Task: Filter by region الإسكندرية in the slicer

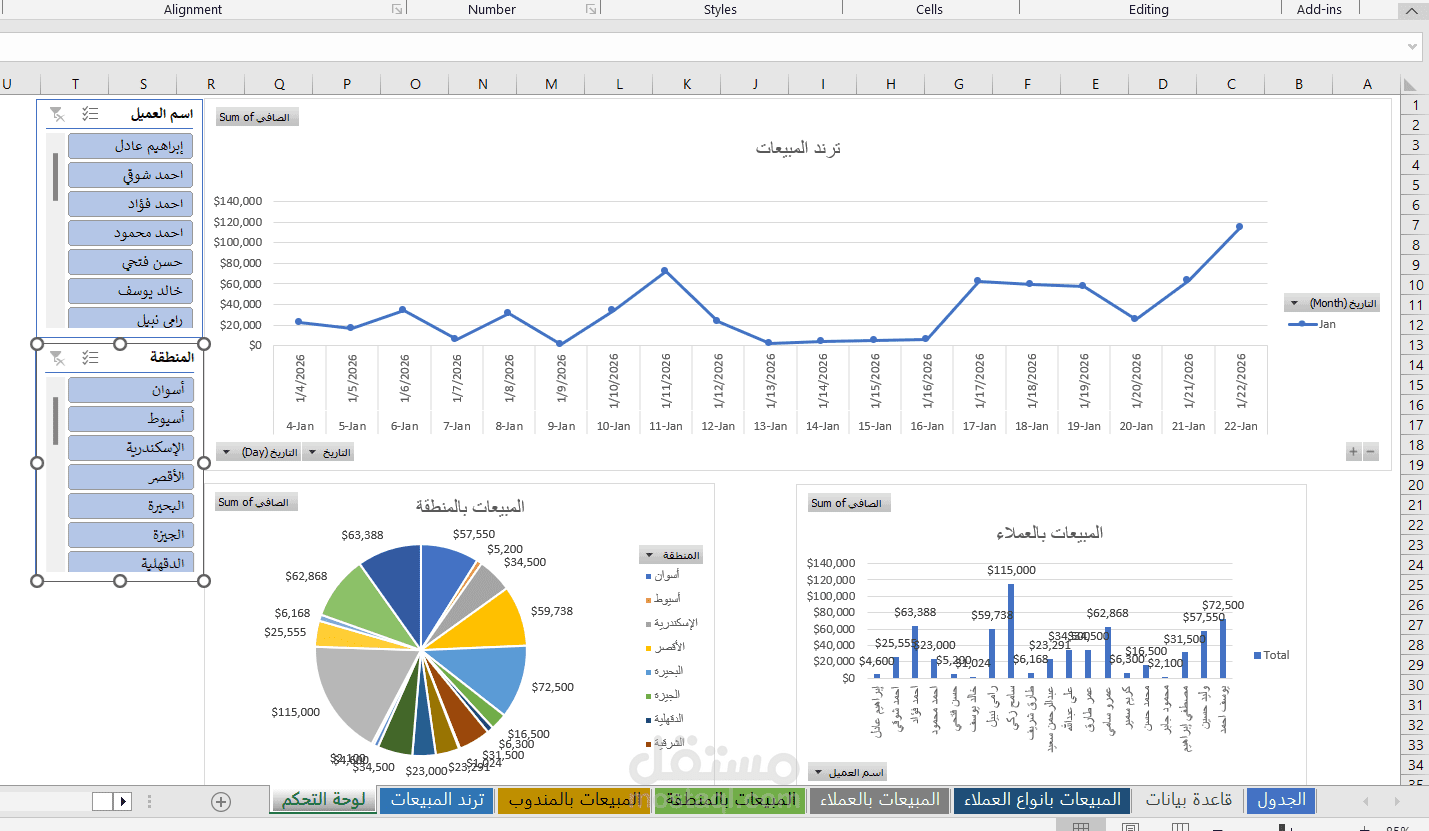Action: click(131, 448)
